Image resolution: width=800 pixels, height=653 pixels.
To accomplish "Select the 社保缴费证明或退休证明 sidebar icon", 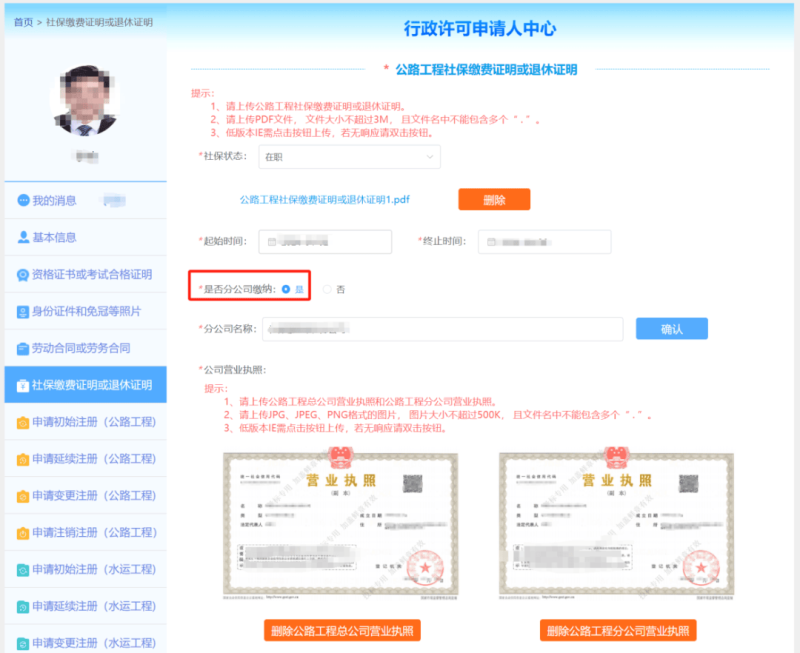I will click(x=22, y=385).
